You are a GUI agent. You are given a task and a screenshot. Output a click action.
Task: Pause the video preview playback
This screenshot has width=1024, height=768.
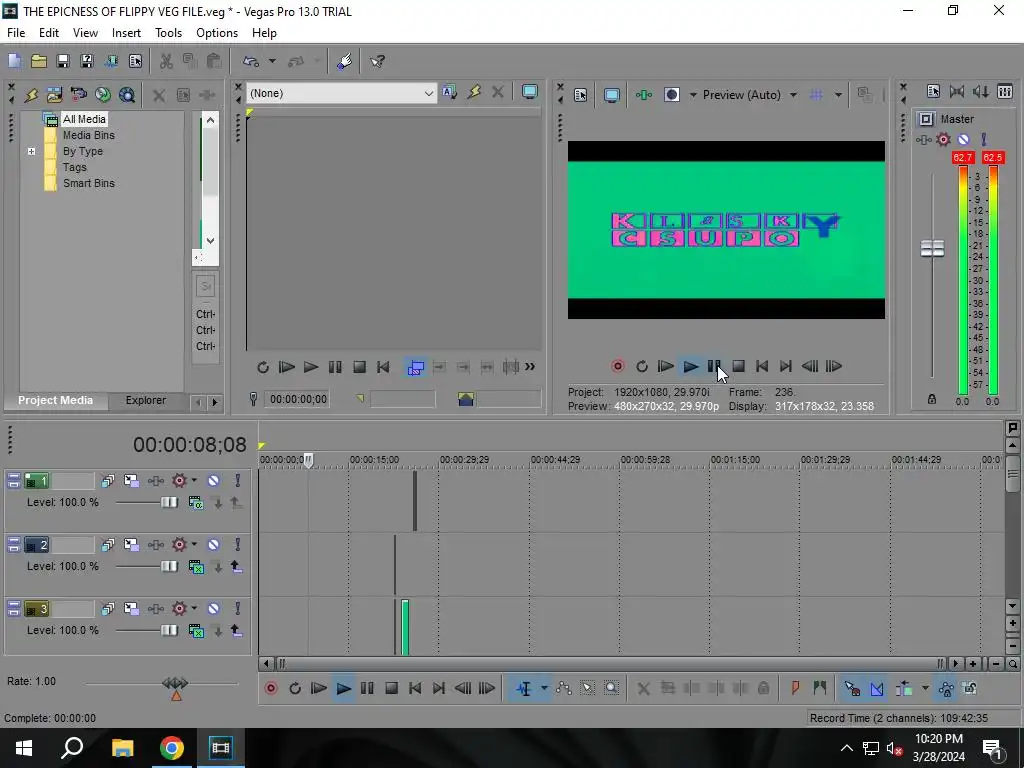point(714,366)
